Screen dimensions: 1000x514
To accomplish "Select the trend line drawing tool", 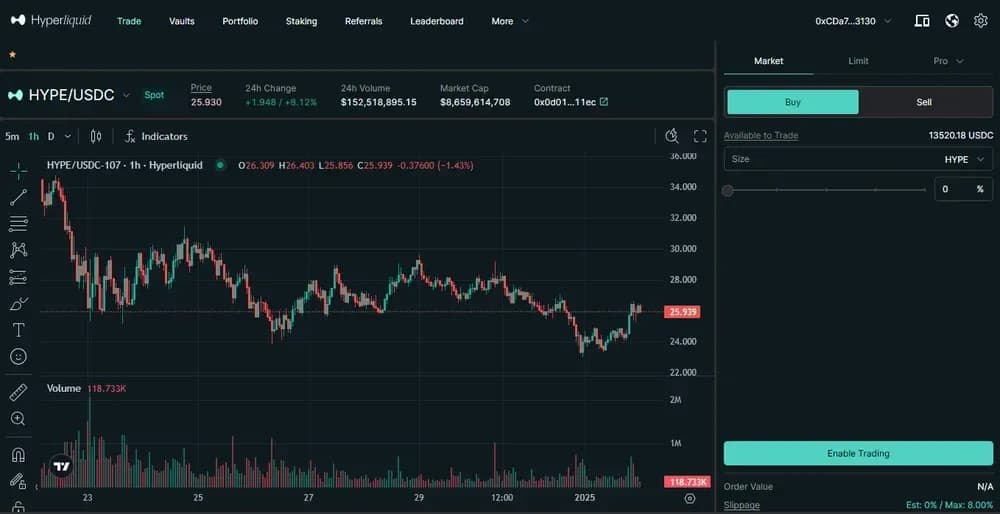I will click(18, 197).
